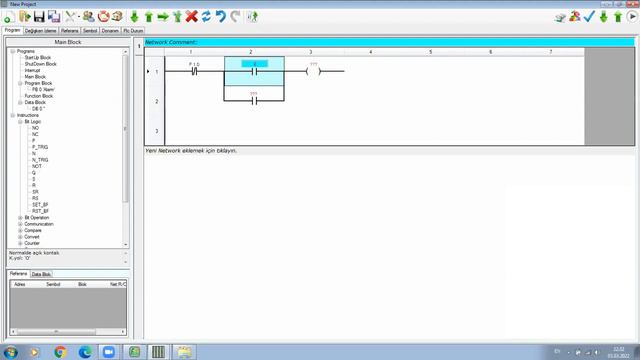Screen dimensions: 640x360
Task: Select the NC contact instruction
Action: click(35, 134)
